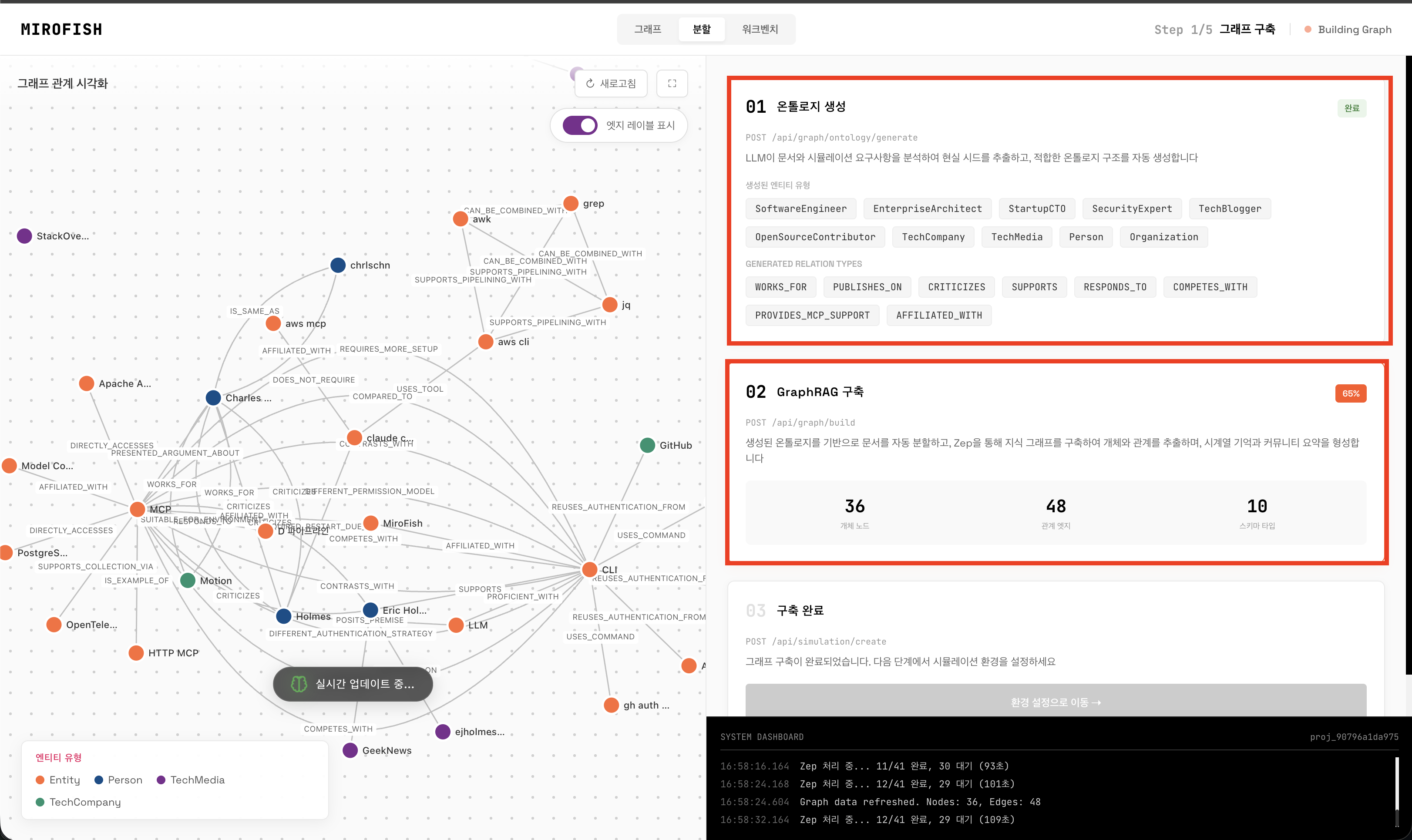Switch to the 워크벤치 tab
This screenshot has width=1412, height=840.
click(760, 29)
